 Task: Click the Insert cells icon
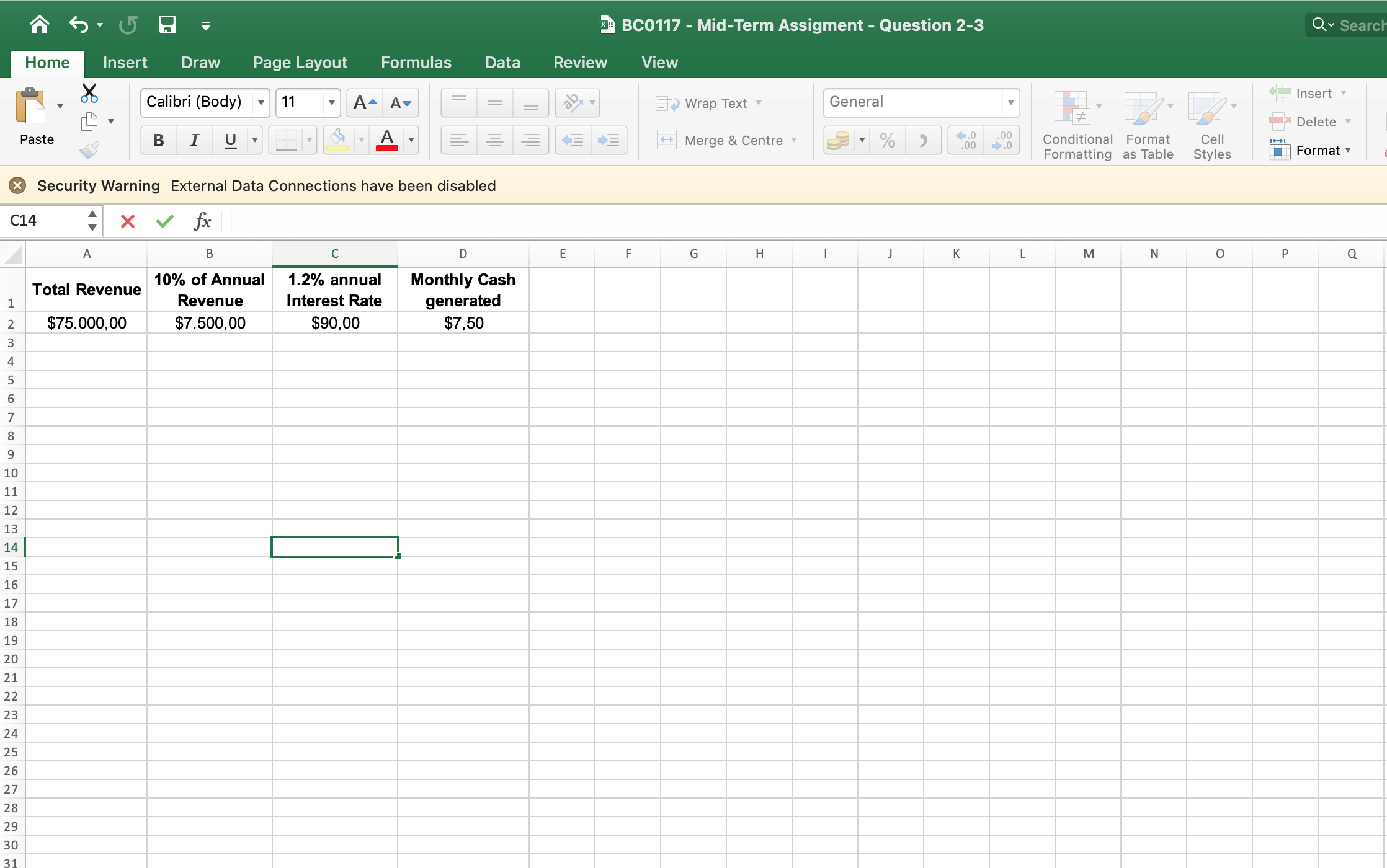coord(1280,93)
